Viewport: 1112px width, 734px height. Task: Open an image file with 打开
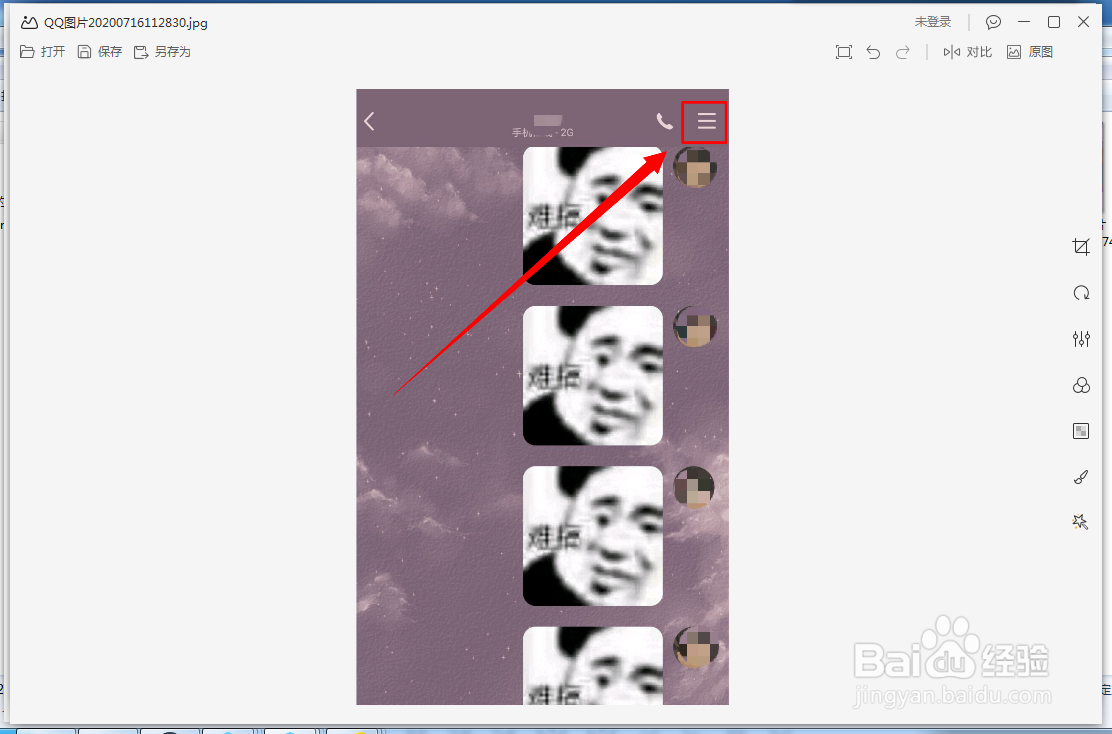coord(43,52)
